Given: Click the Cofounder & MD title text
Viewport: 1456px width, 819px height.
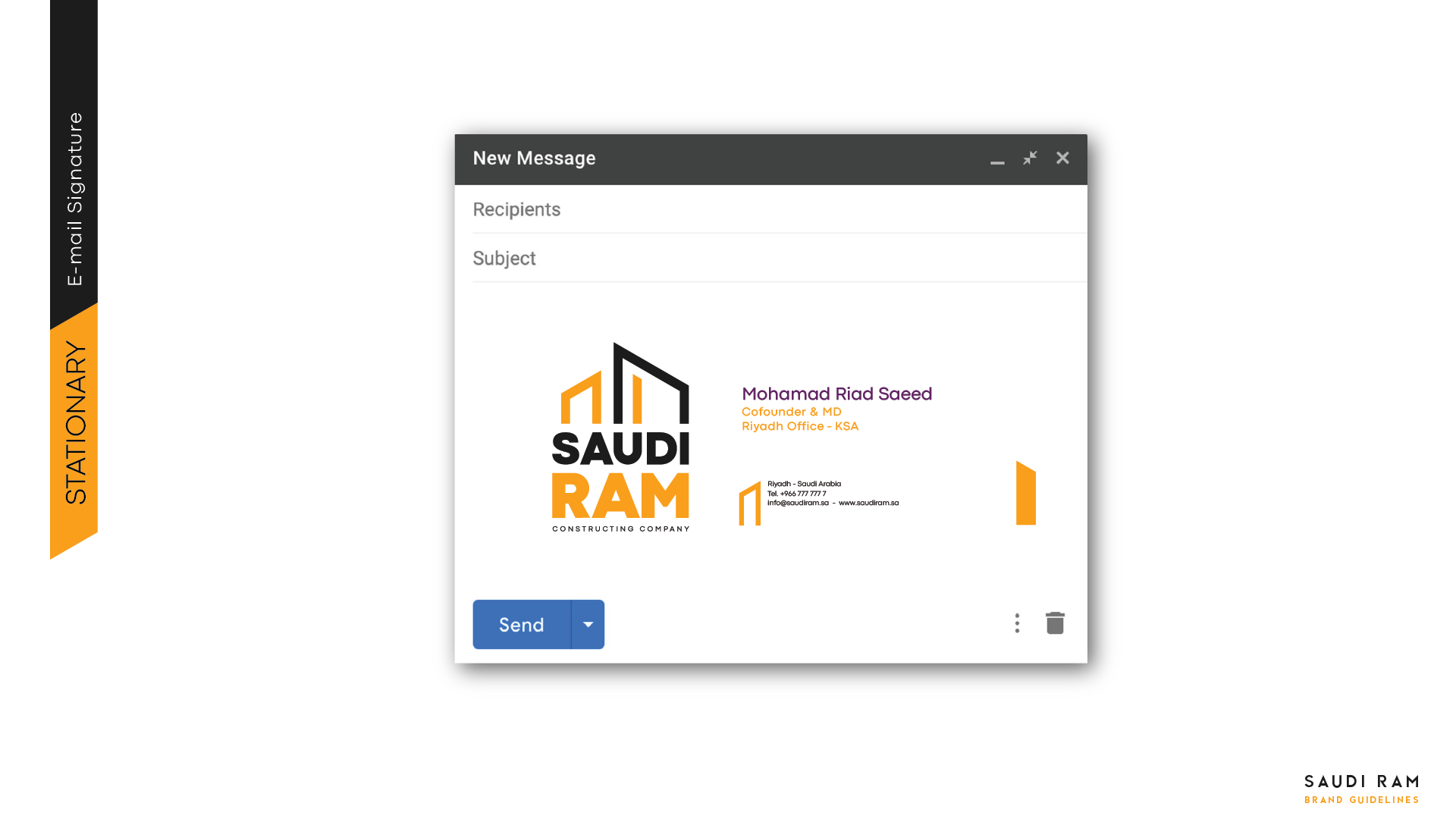Looking at the screenshot, I should [791, 412].
